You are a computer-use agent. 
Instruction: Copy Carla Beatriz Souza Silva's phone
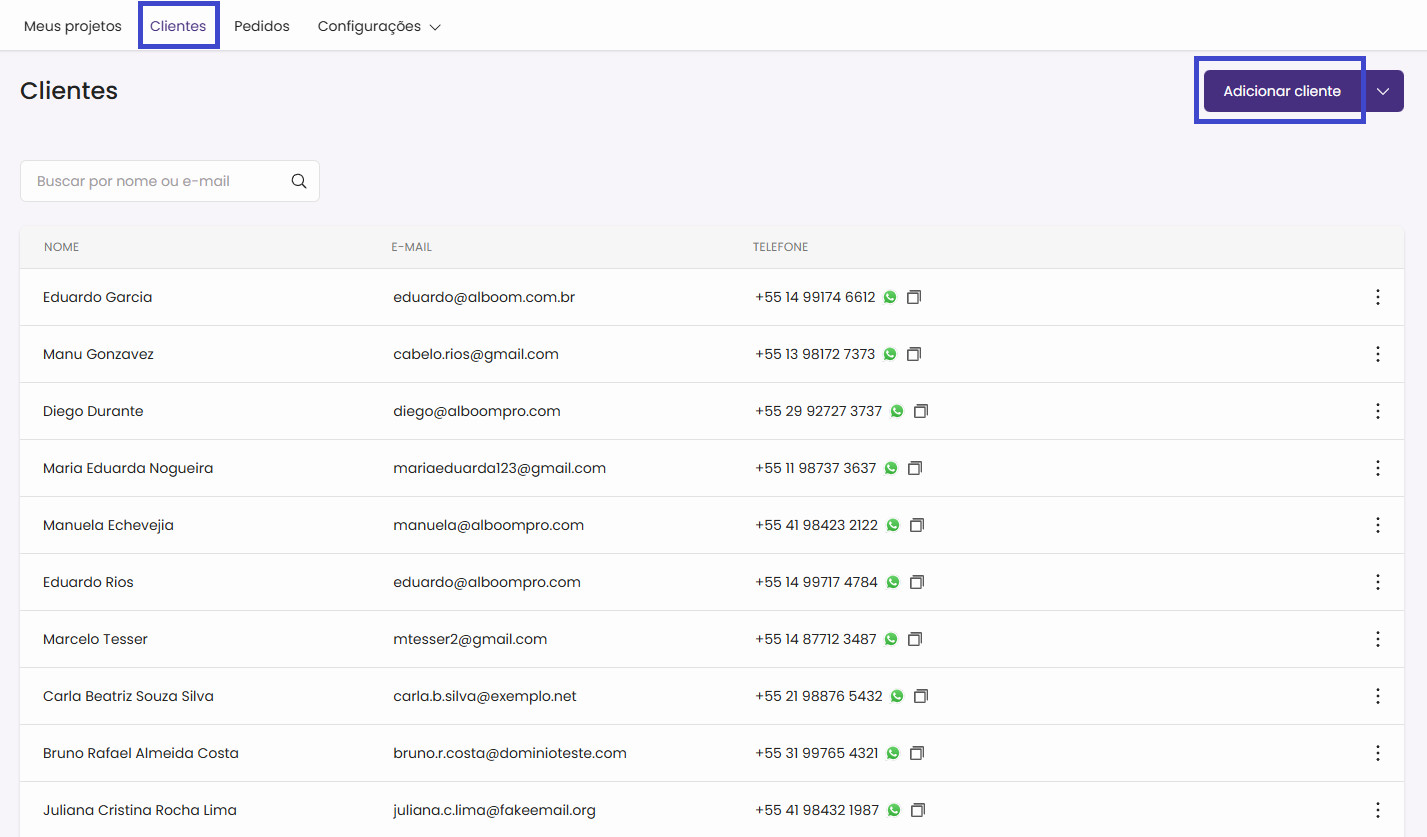tap(921, 696)
